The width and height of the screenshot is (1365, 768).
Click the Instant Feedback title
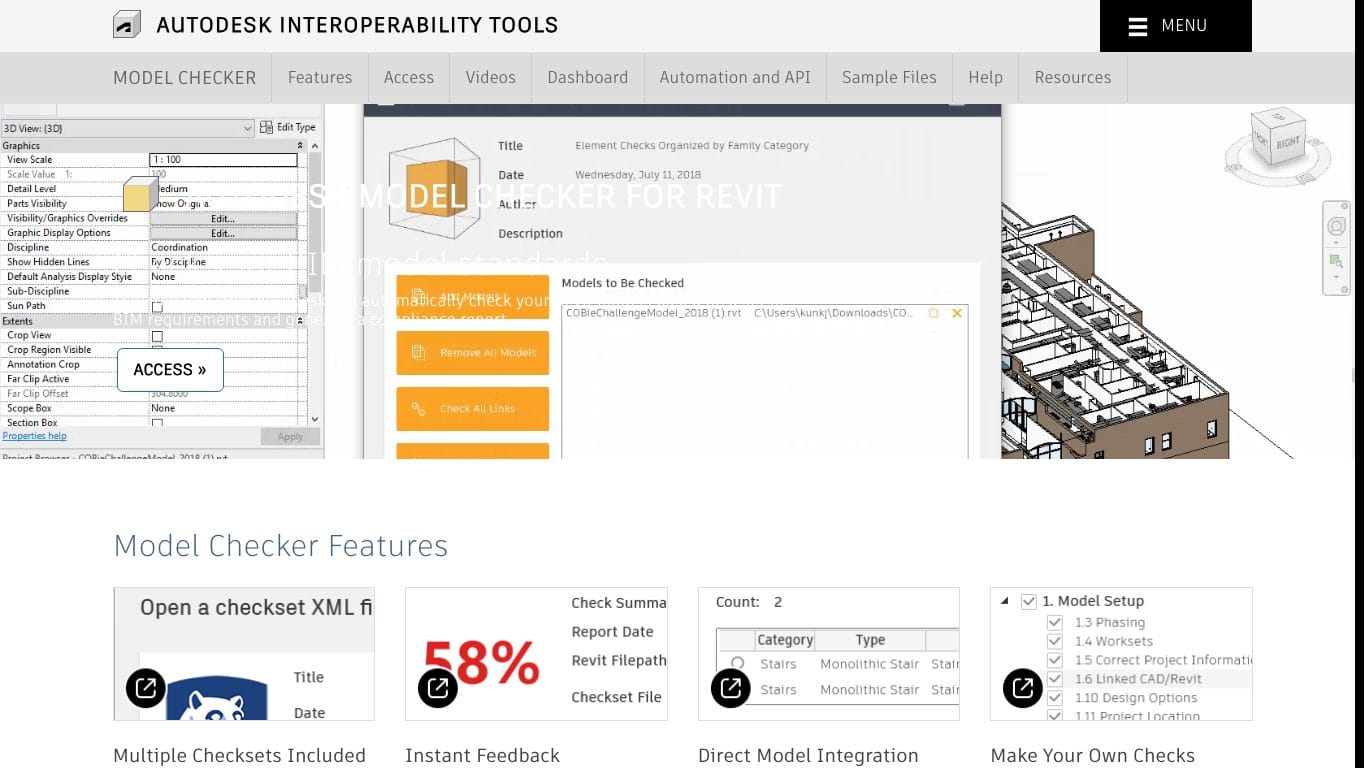(482, 756)
